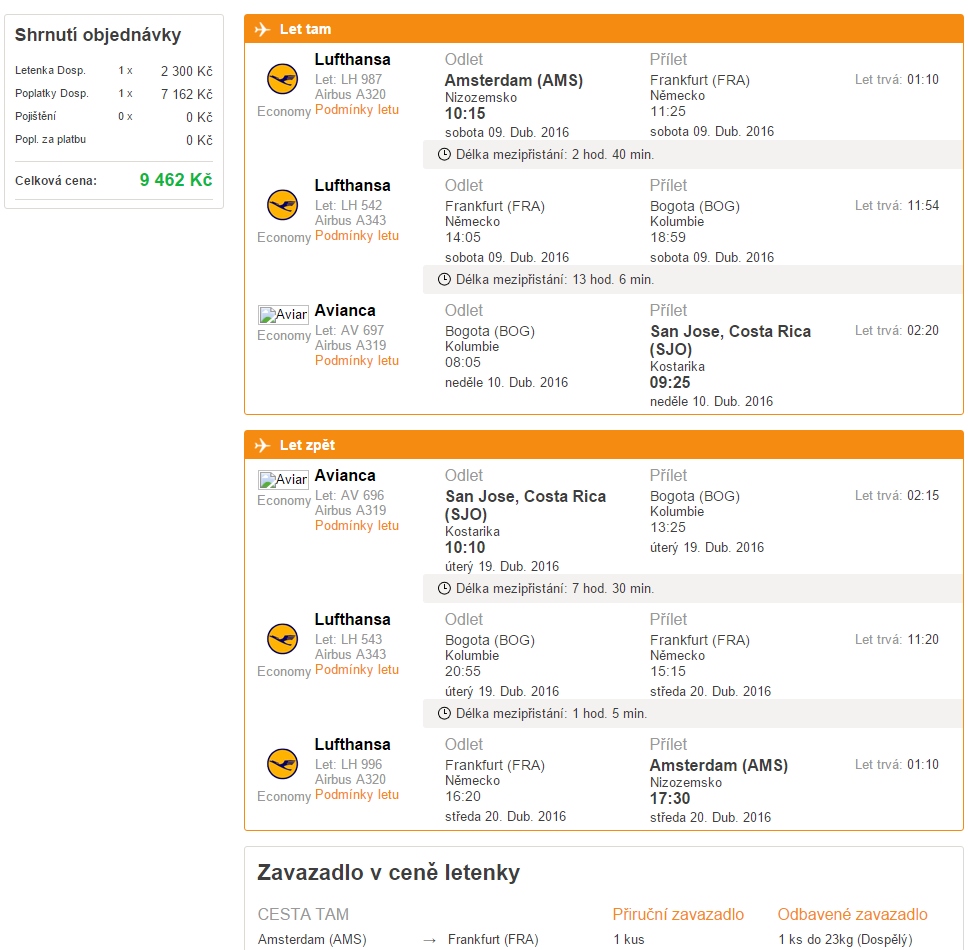Click clock icon beside 7 hod. 30 min. layover
Viewport: 968px width, 950px height.
click(444, 588)
